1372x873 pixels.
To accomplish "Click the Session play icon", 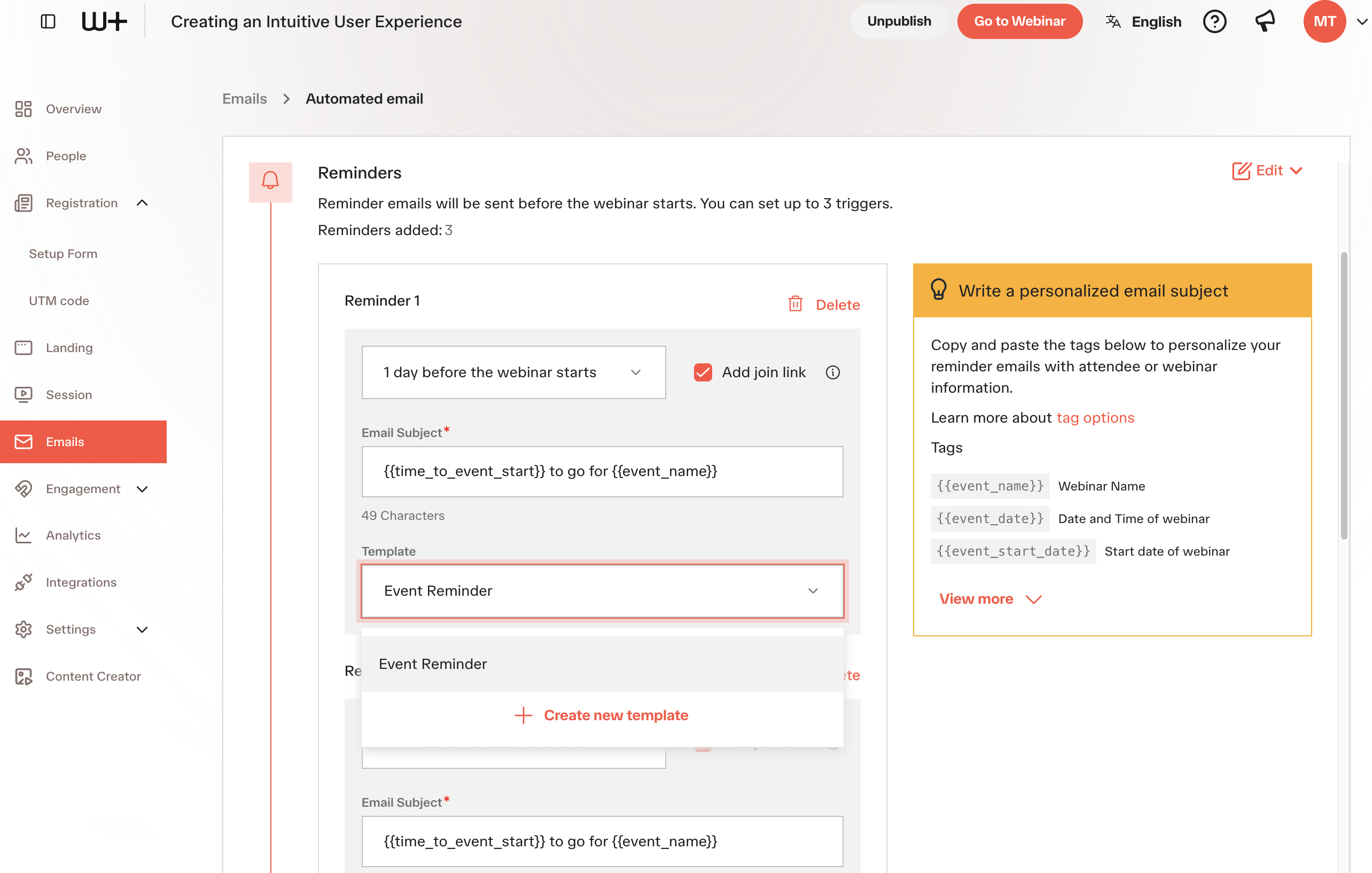I will coord(24,394).
